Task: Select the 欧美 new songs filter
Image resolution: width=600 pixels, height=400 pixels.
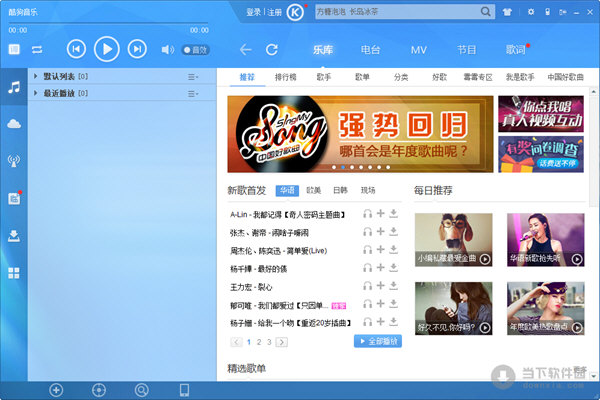Action: pos(314,190)
